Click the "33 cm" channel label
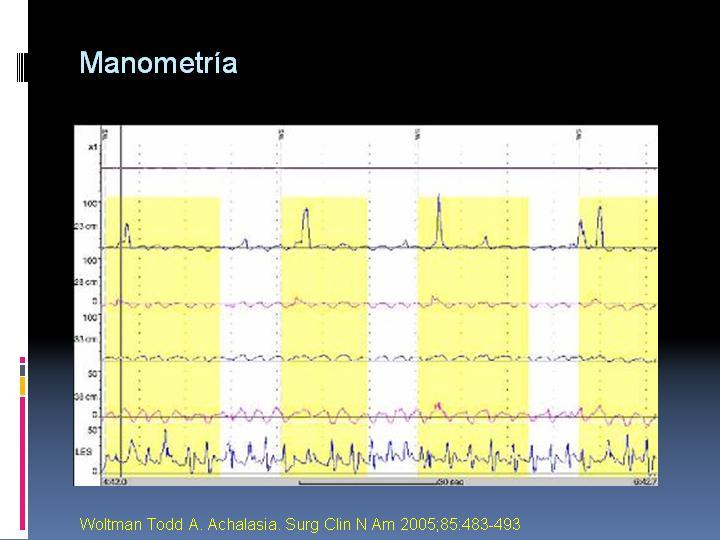The image size is (720, 540). (x=86, y=339)
